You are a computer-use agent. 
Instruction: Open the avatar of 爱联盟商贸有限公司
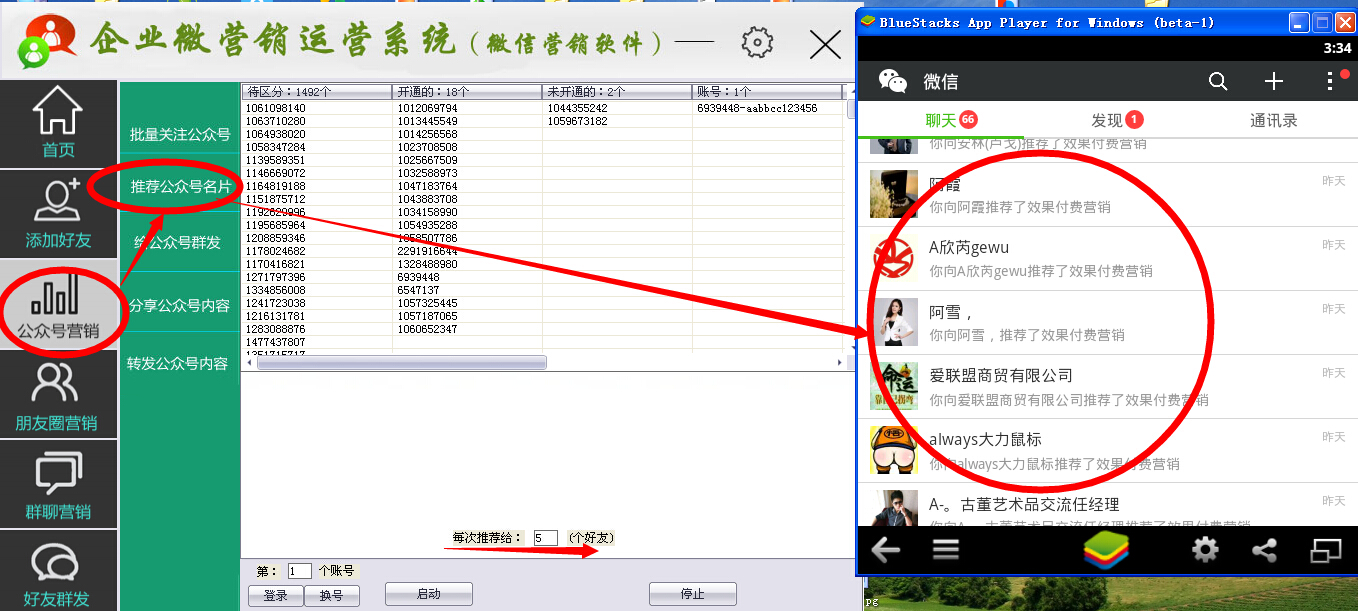click(x=893, y=386)
